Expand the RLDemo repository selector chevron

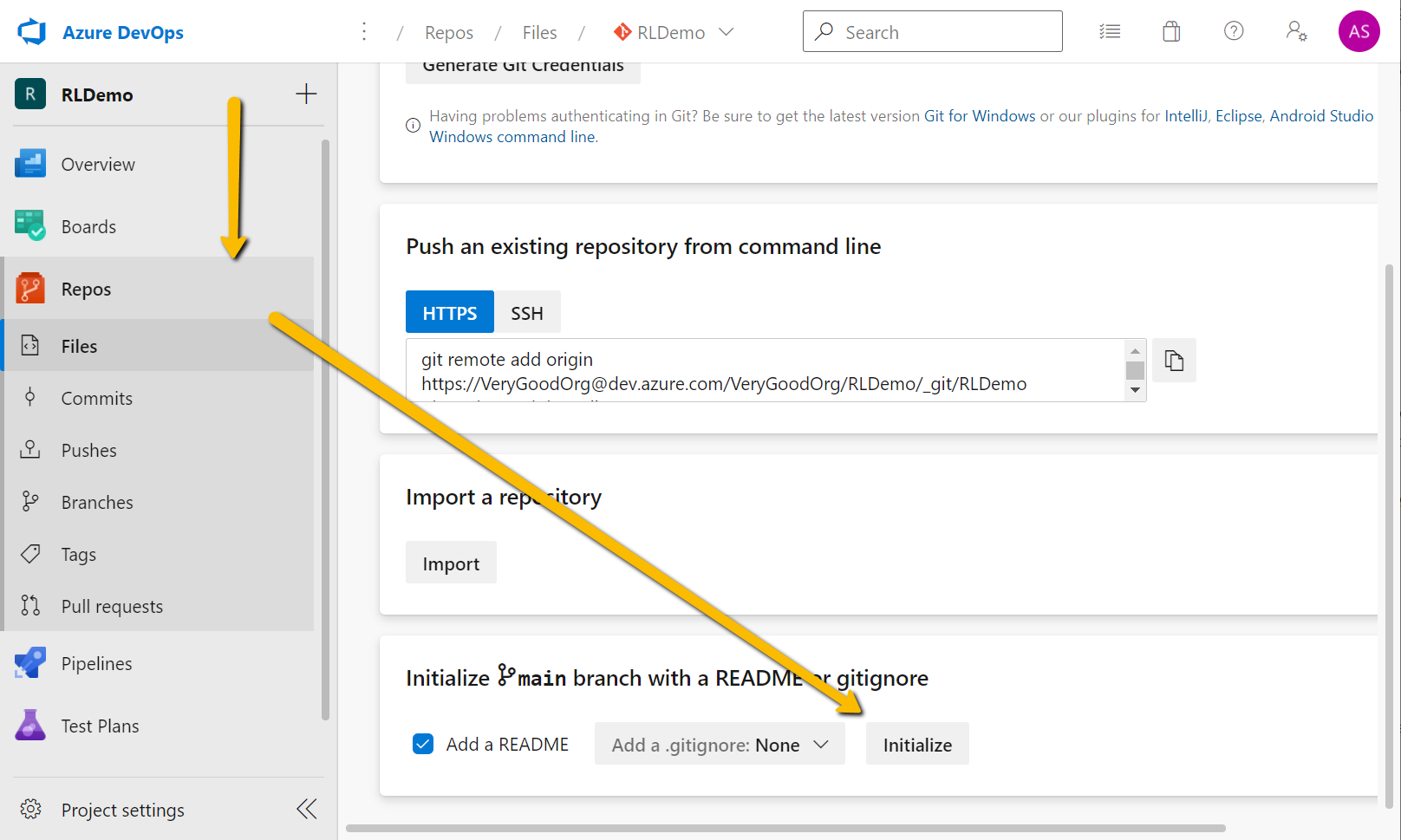pos(727,32)
